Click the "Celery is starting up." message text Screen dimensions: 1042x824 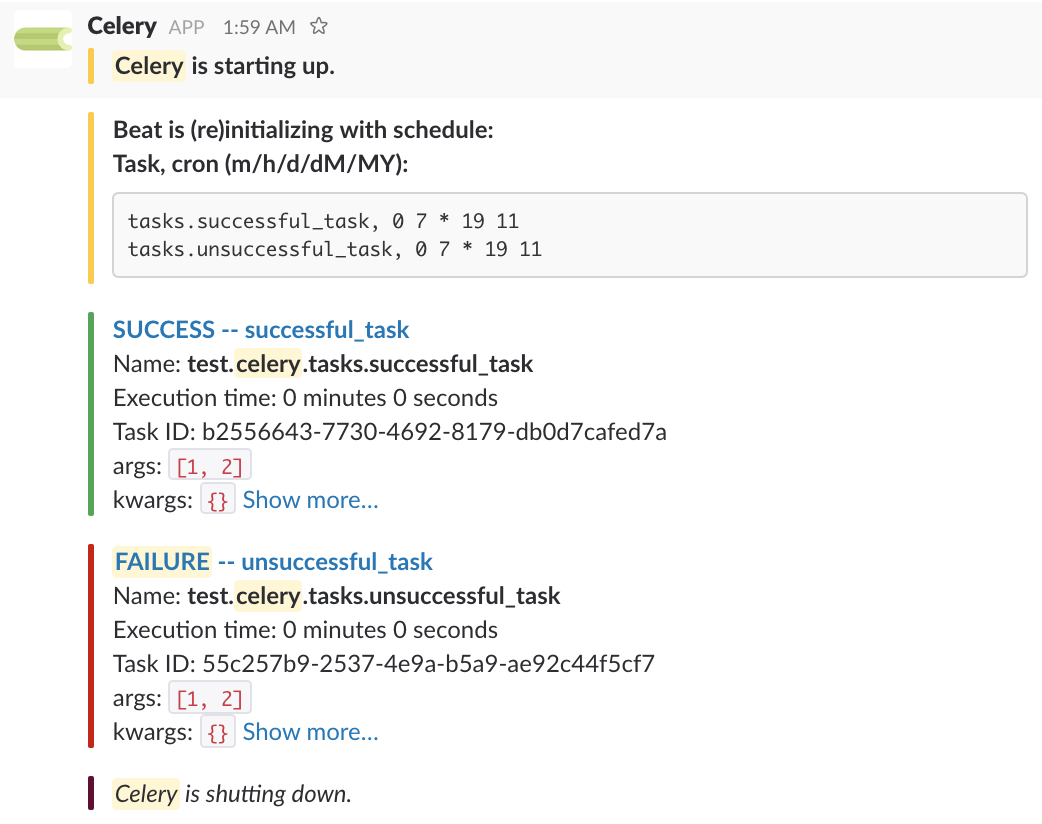(224, 67)
